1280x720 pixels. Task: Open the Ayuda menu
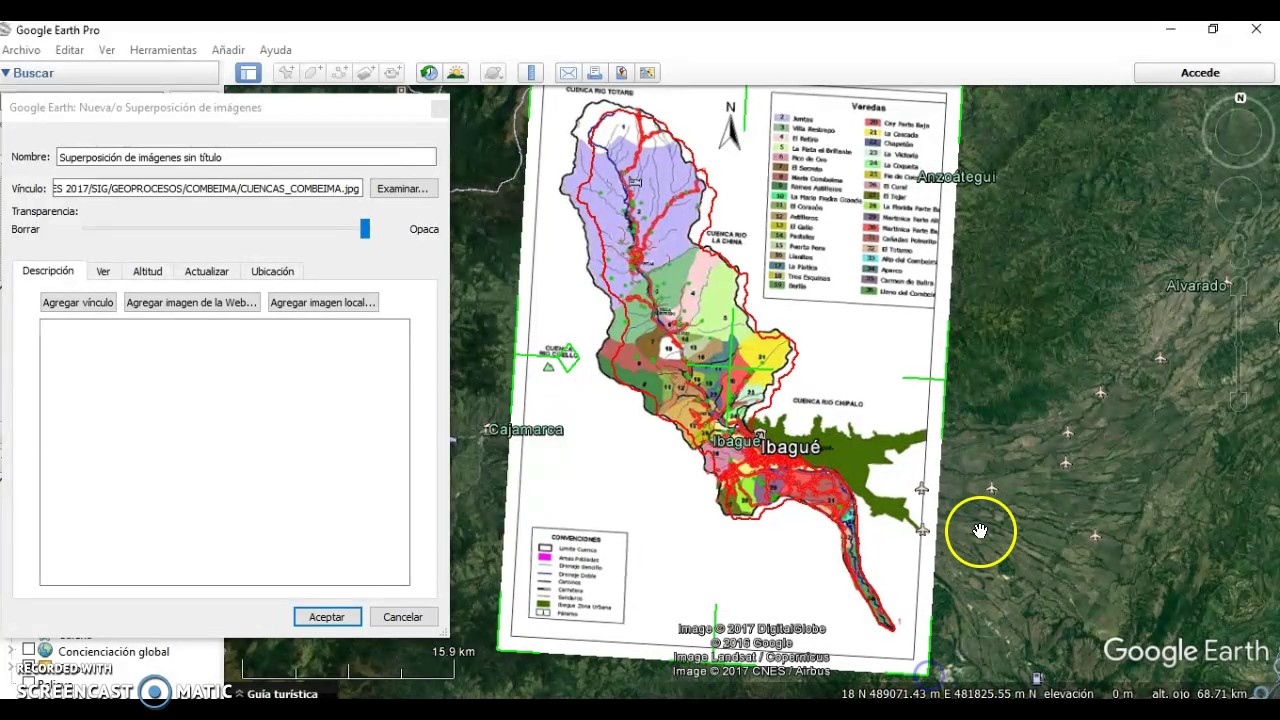(276, 50)
